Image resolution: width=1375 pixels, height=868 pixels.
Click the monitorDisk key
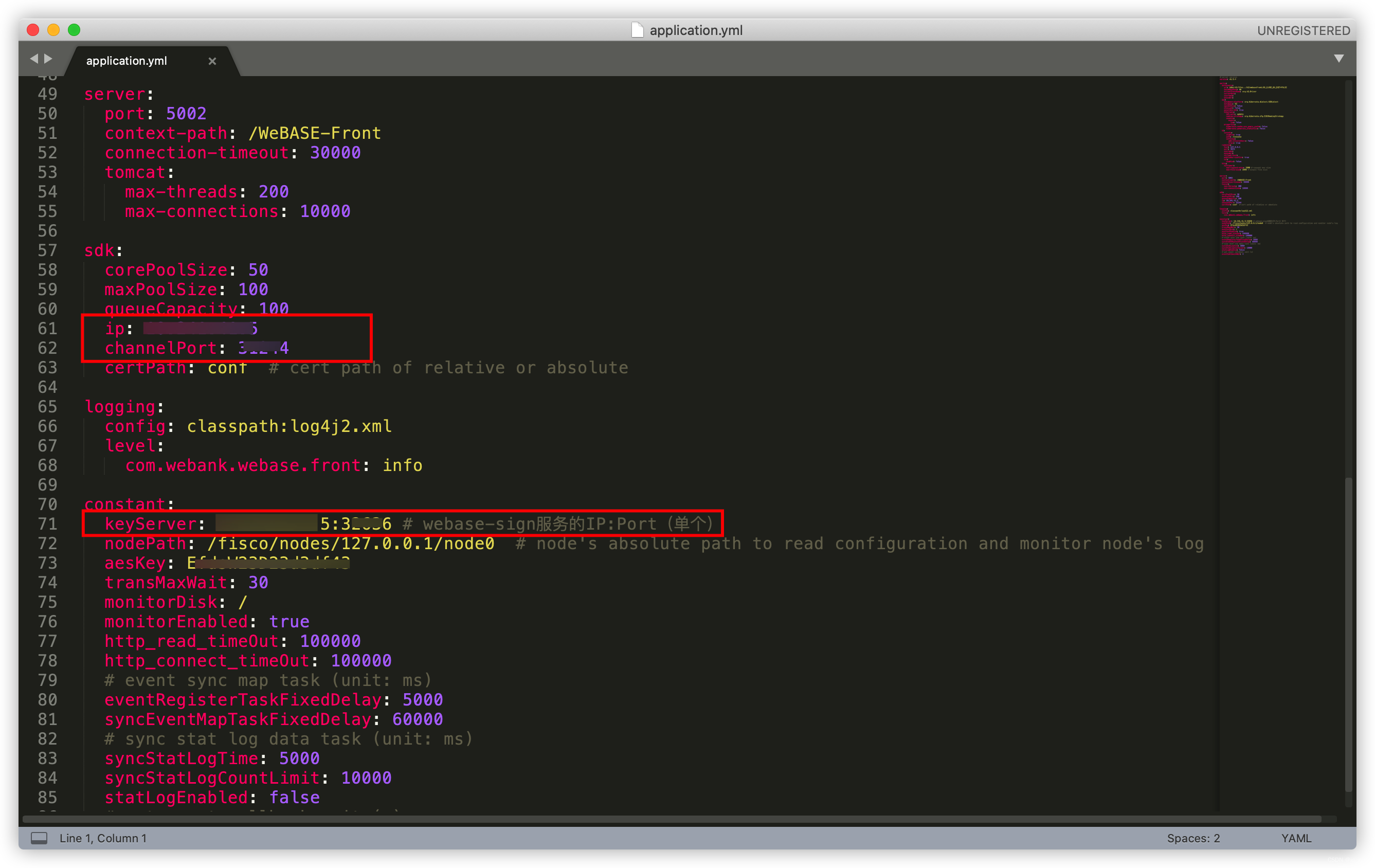[161, 602]
